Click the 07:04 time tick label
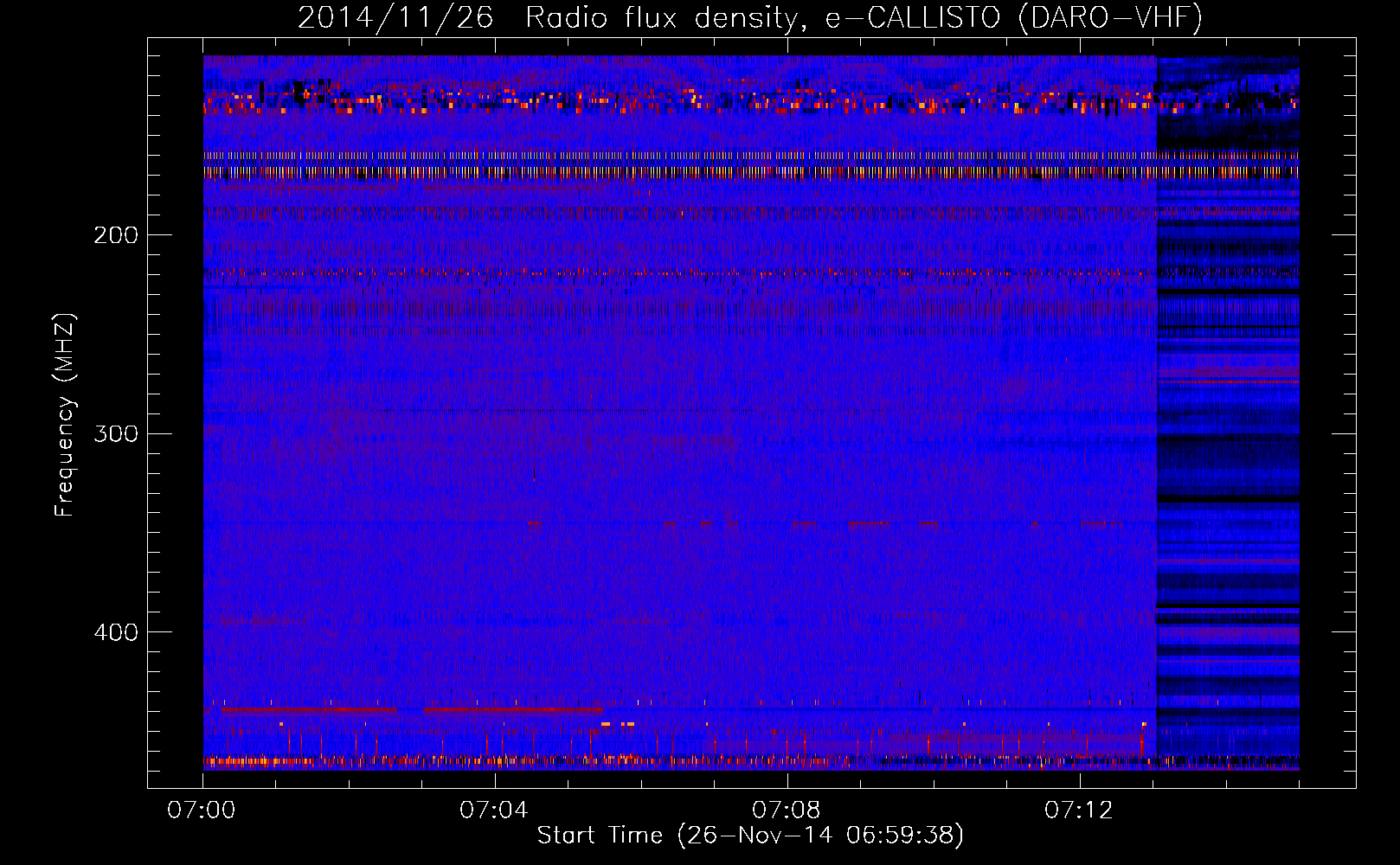 [x=494, y=811]
